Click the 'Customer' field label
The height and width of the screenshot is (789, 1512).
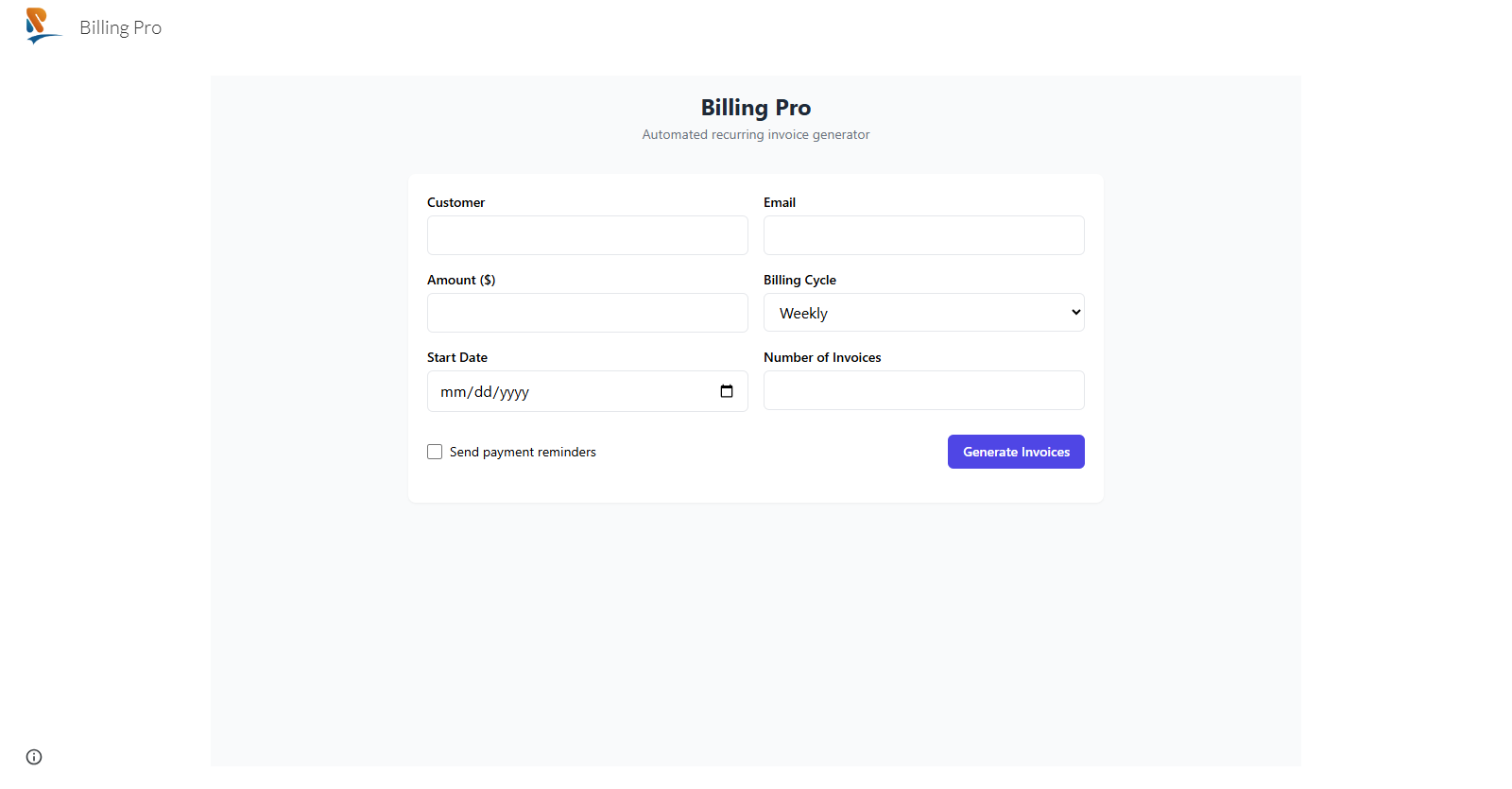455,202
